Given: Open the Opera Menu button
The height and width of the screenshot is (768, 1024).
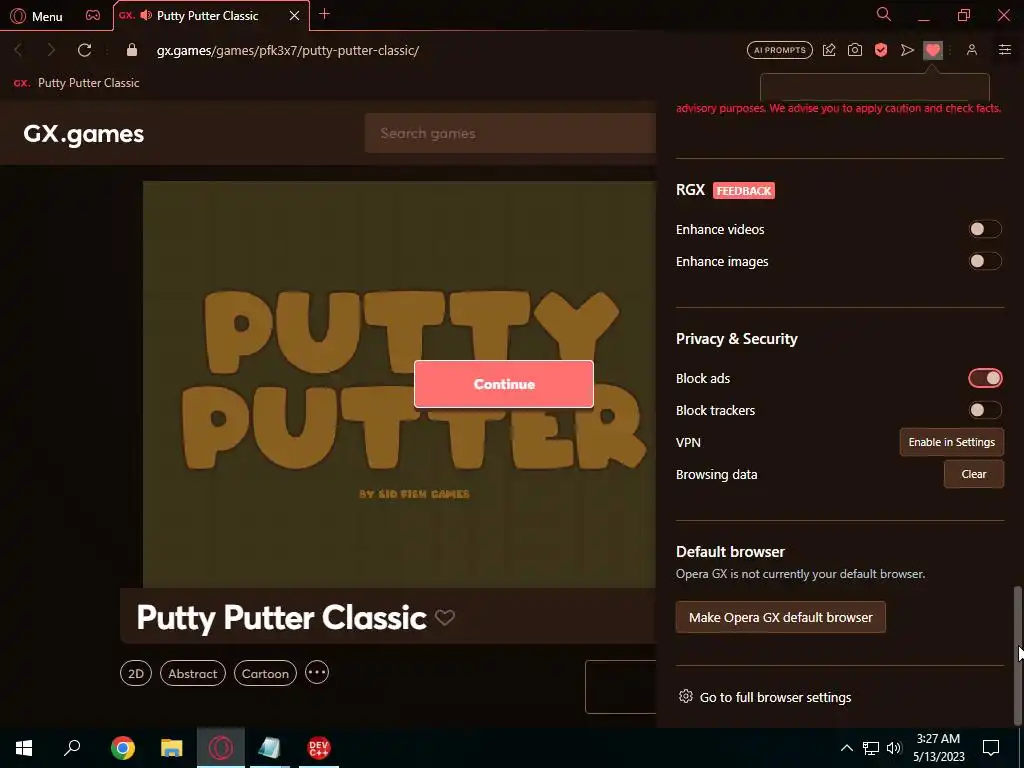Looking at the screenshot, I should point(37,16).
